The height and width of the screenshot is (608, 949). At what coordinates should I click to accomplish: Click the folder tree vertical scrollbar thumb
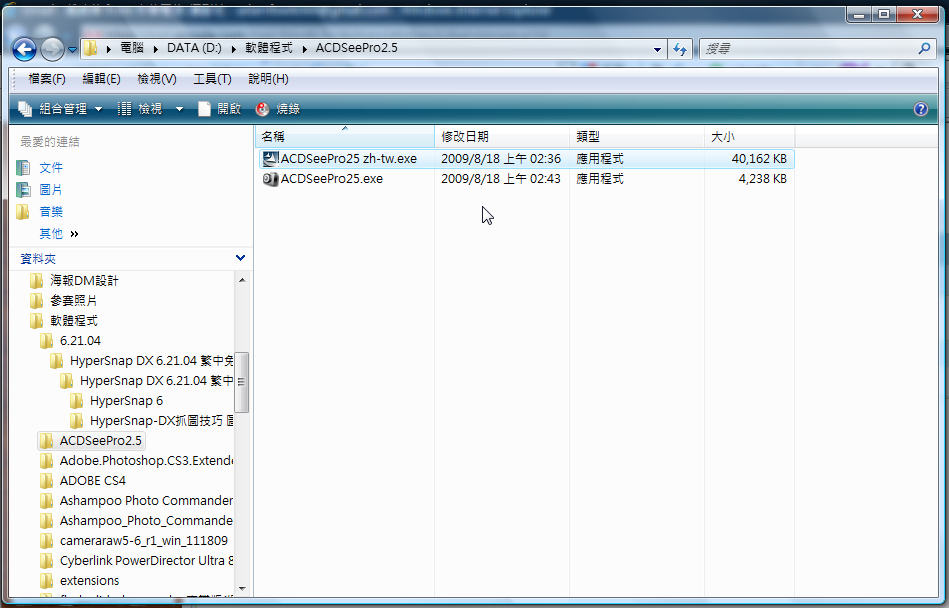coord(241,382)
